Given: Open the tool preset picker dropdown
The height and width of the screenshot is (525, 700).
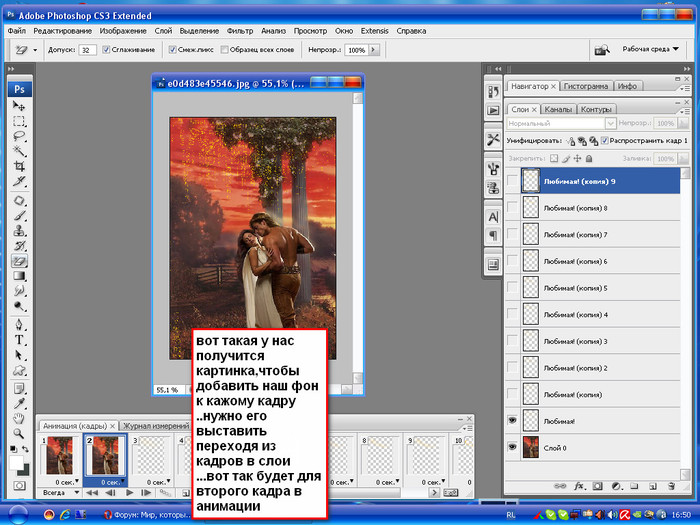Looking at the screenshot, I should pyautogui.click(x=35, y=50).
